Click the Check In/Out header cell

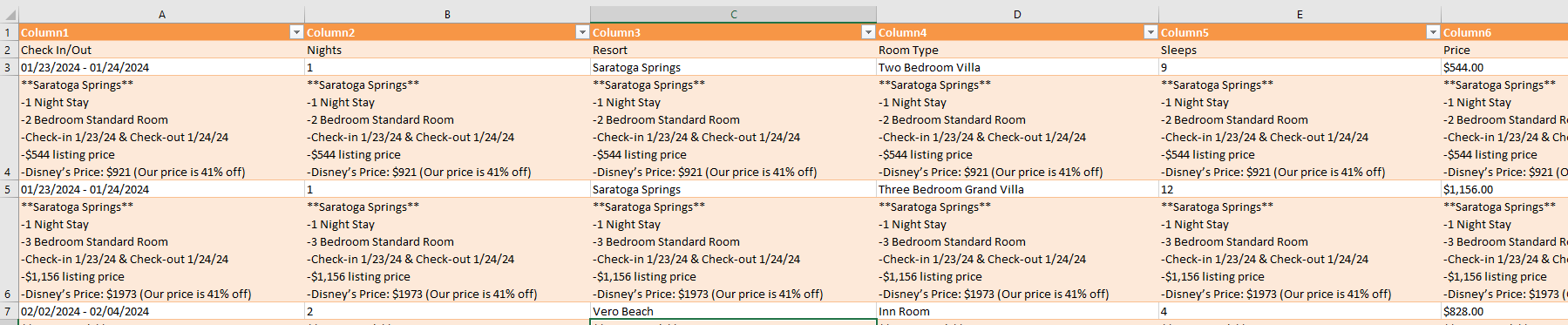(x=162, y=50)
